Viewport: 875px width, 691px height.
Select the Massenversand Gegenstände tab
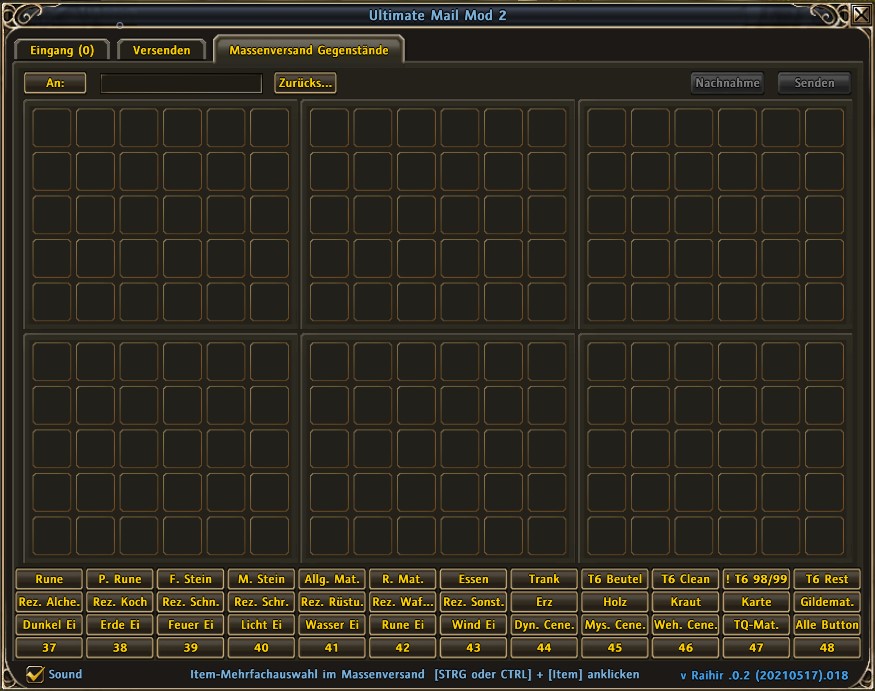click(x=309, y=50)
